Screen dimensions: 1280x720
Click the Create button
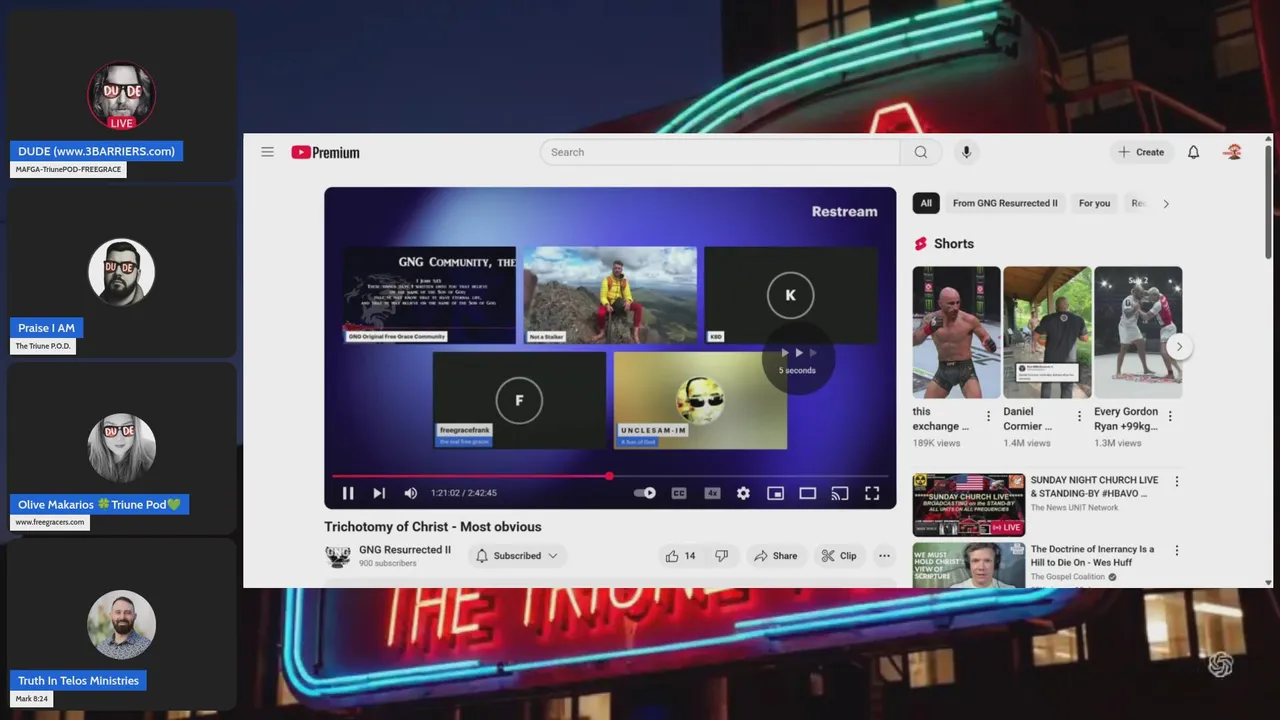coord(1141,152)
